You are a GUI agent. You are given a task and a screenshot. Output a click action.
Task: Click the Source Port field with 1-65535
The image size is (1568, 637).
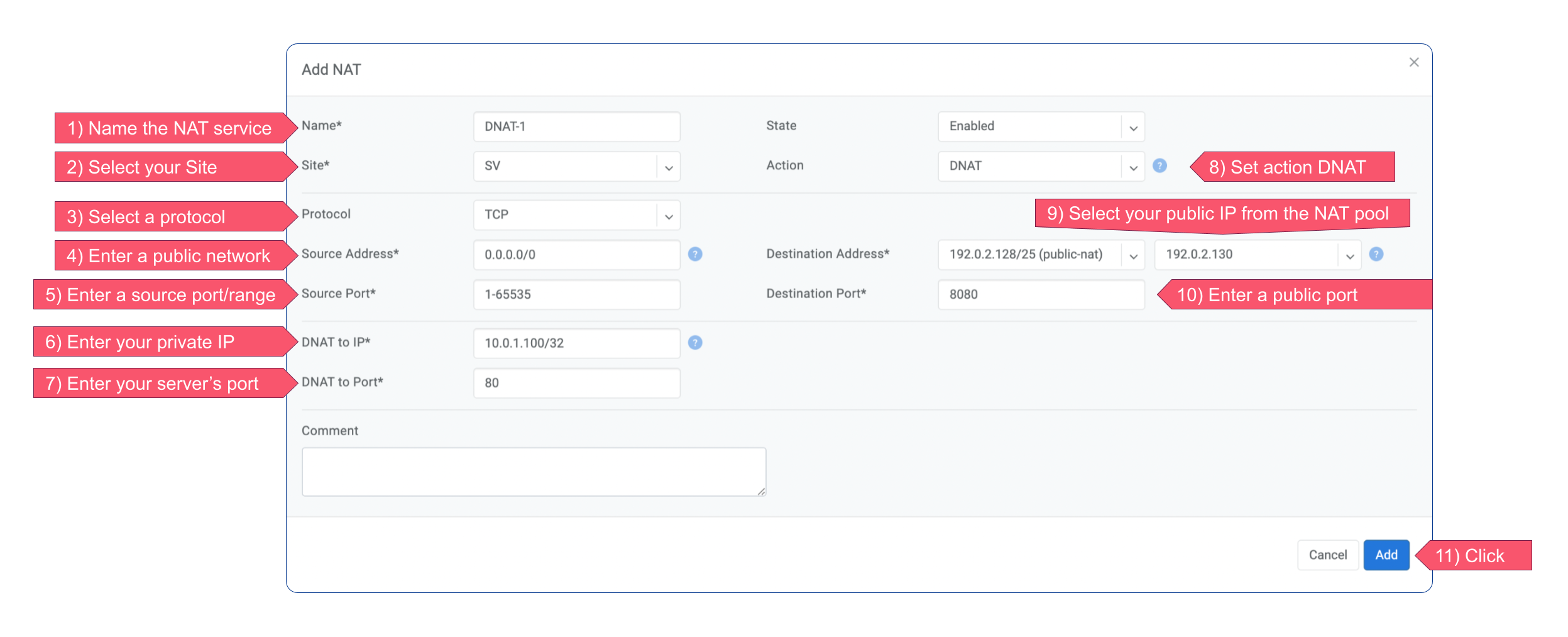(x=576, y=294)
